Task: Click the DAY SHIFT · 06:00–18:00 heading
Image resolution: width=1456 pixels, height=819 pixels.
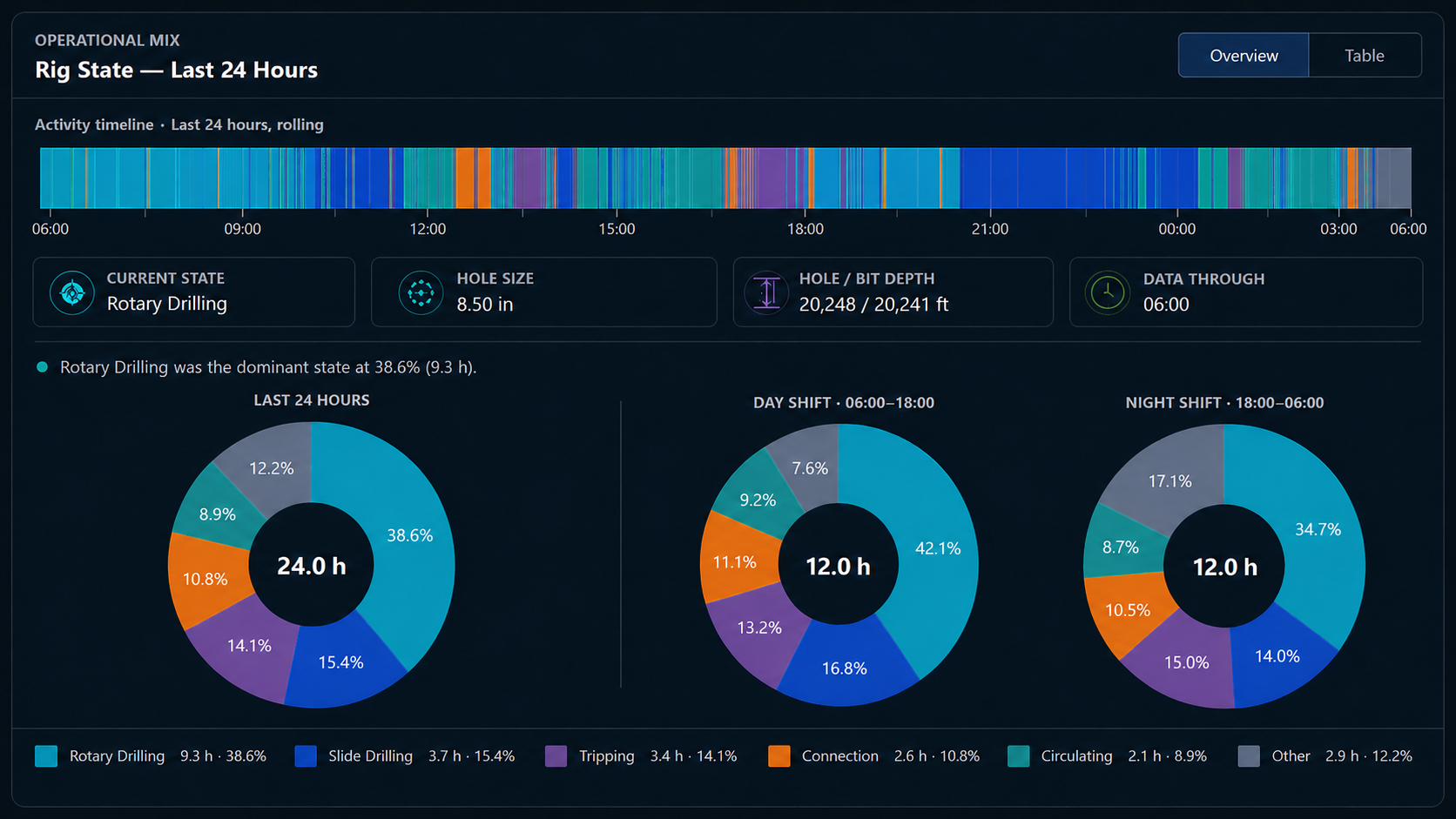Action: [844, 403]
